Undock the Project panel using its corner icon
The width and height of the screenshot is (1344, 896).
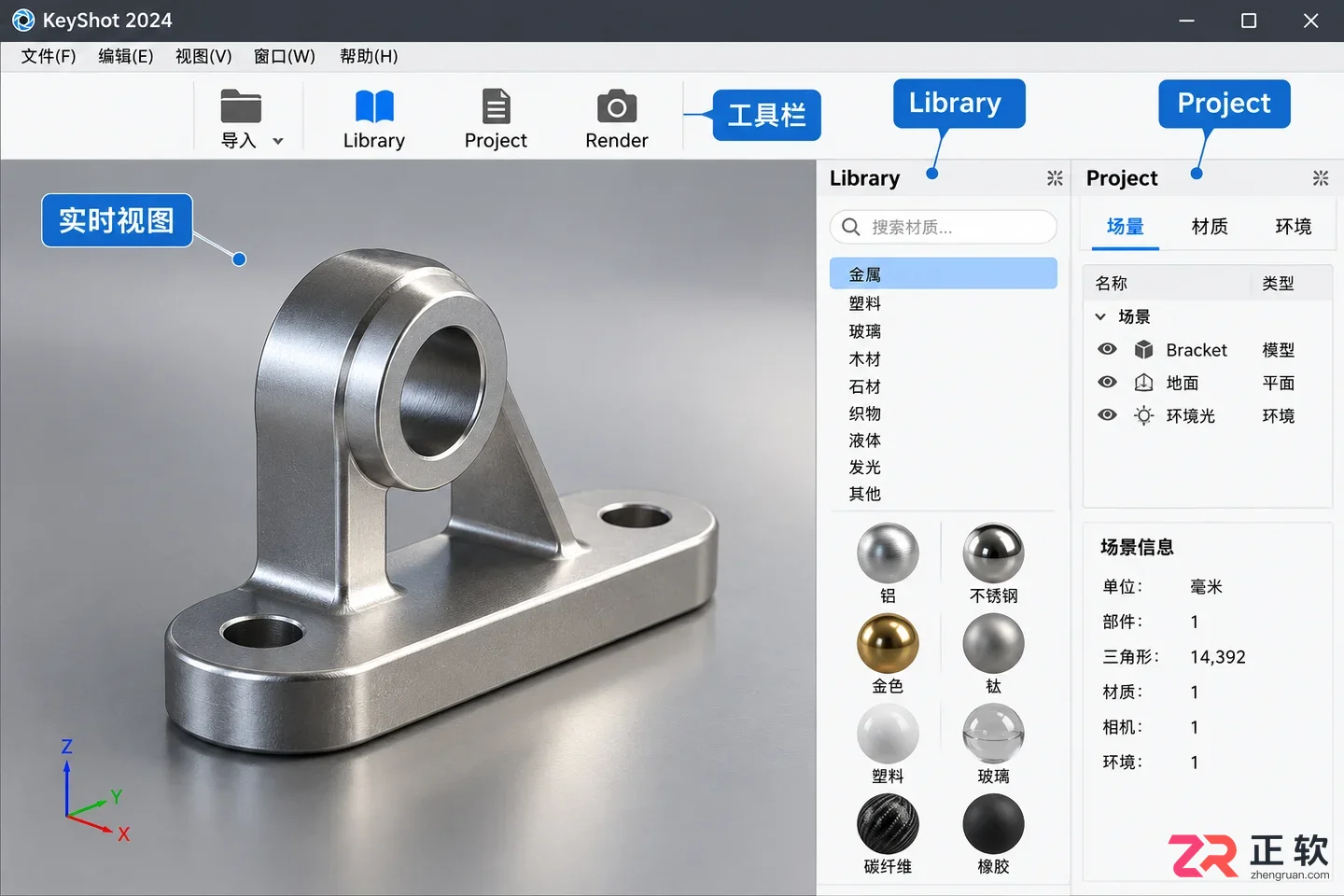pos(1321,177)
